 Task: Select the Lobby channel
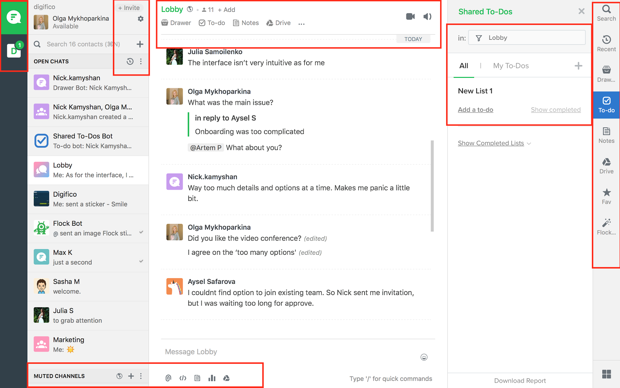(x=88, y=170)
